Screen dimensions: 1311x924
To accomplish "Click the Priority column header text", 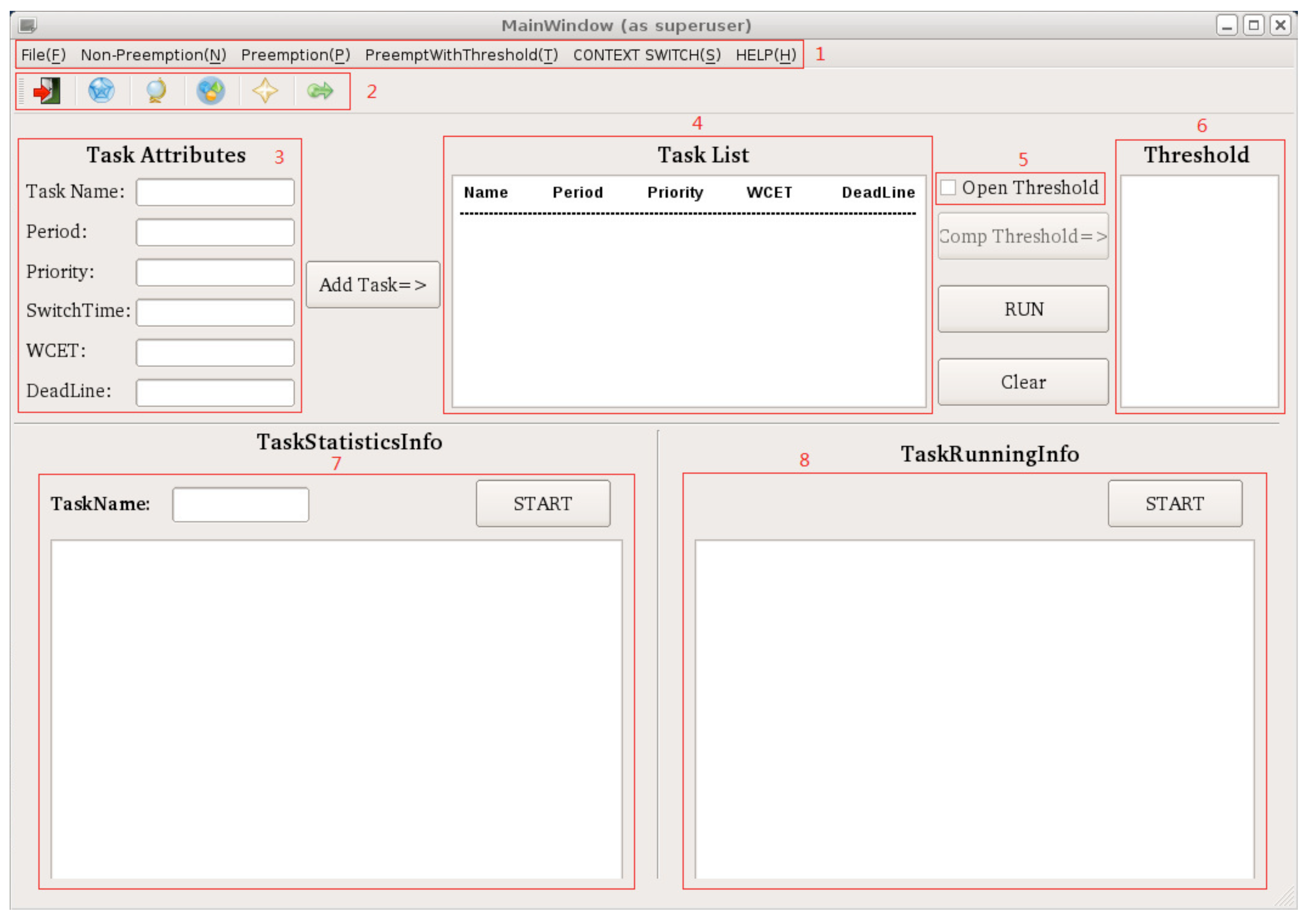I will click(675, 193).
